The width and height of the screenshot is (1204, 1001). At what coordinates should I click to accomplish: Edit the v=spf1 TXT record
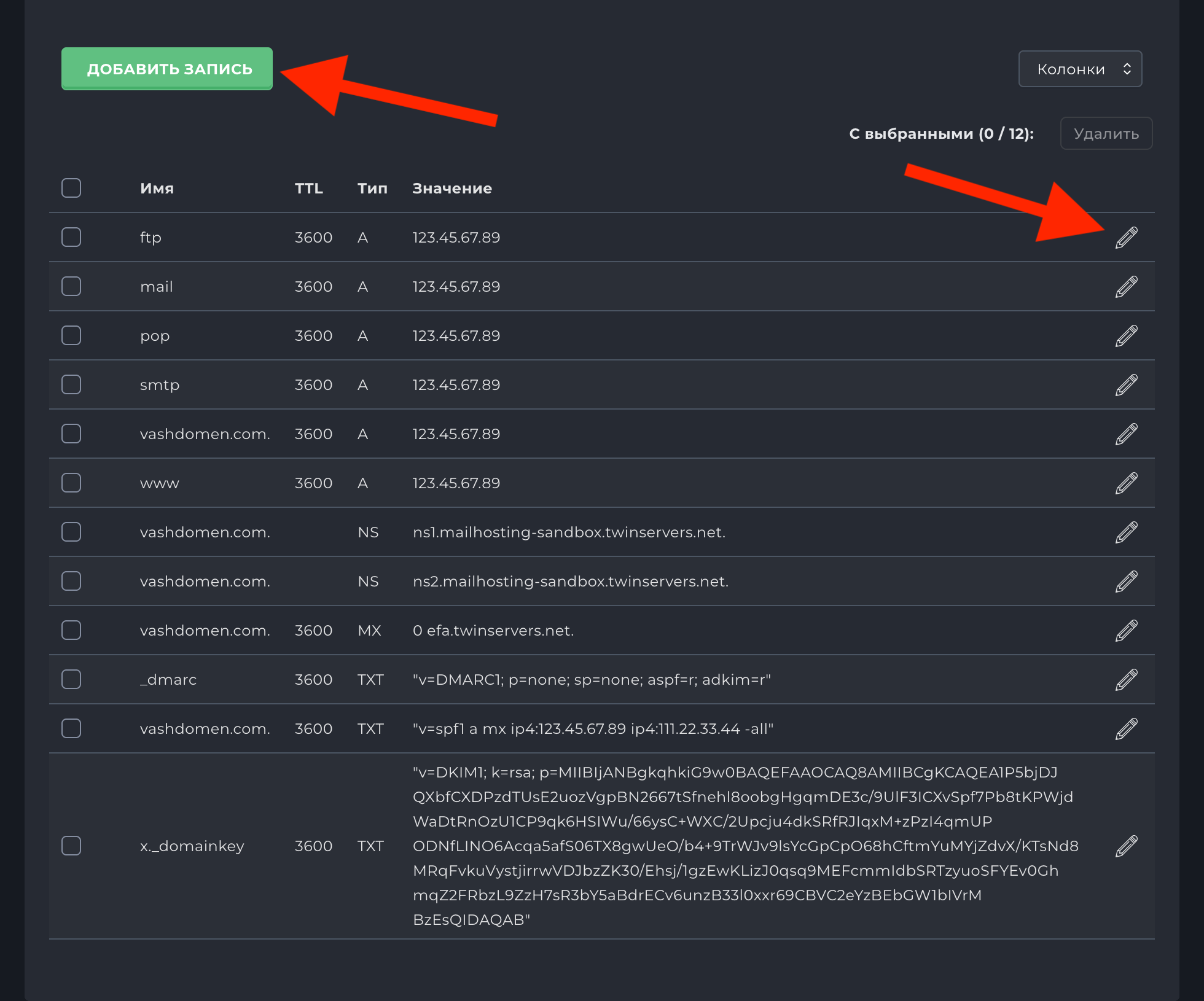[1127, 729]
